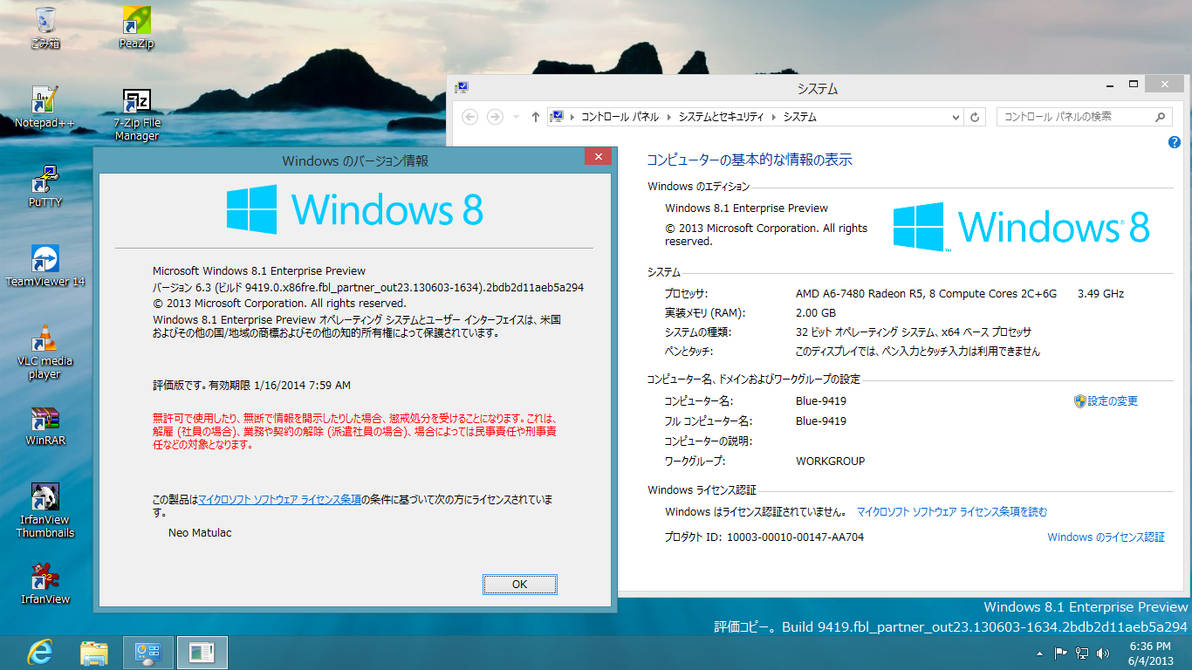Click the 2.00 GB RAM value
The height and width of the screenshot is (670, 1192).
816,313
